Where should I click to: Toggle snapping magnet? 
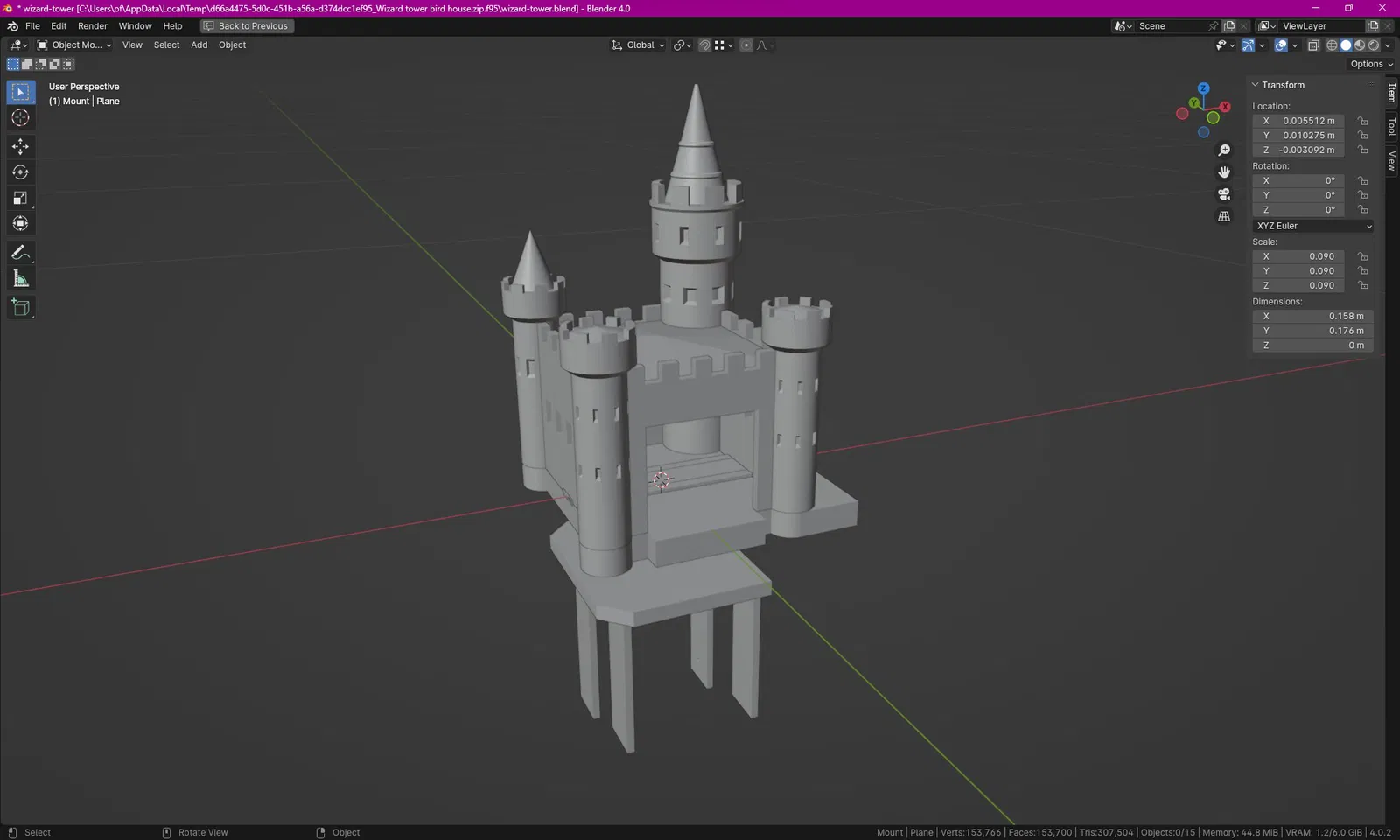[704, 45]
